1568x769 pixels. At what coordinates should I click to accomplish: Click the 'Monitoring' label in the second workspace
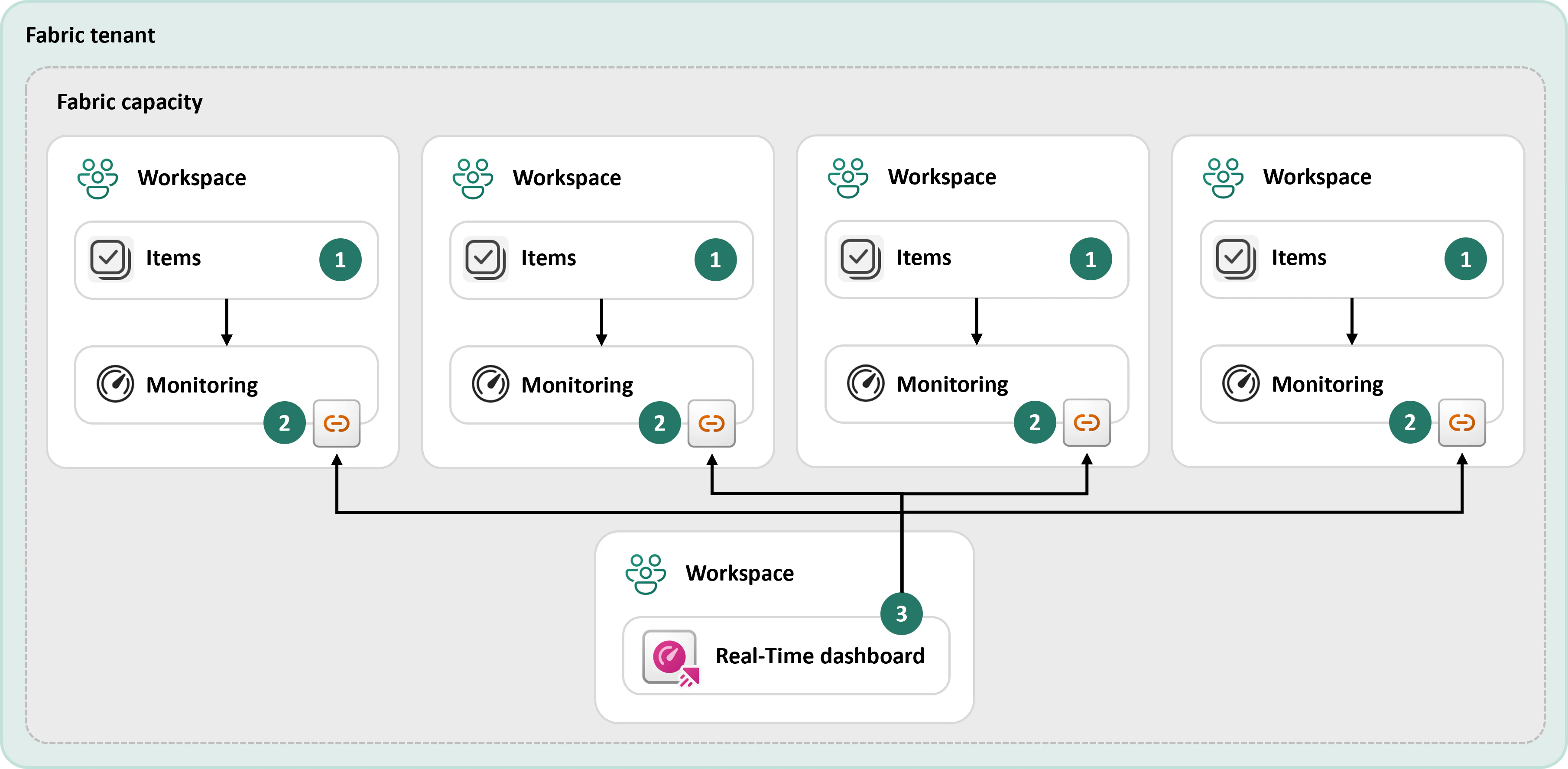[577, 386]
